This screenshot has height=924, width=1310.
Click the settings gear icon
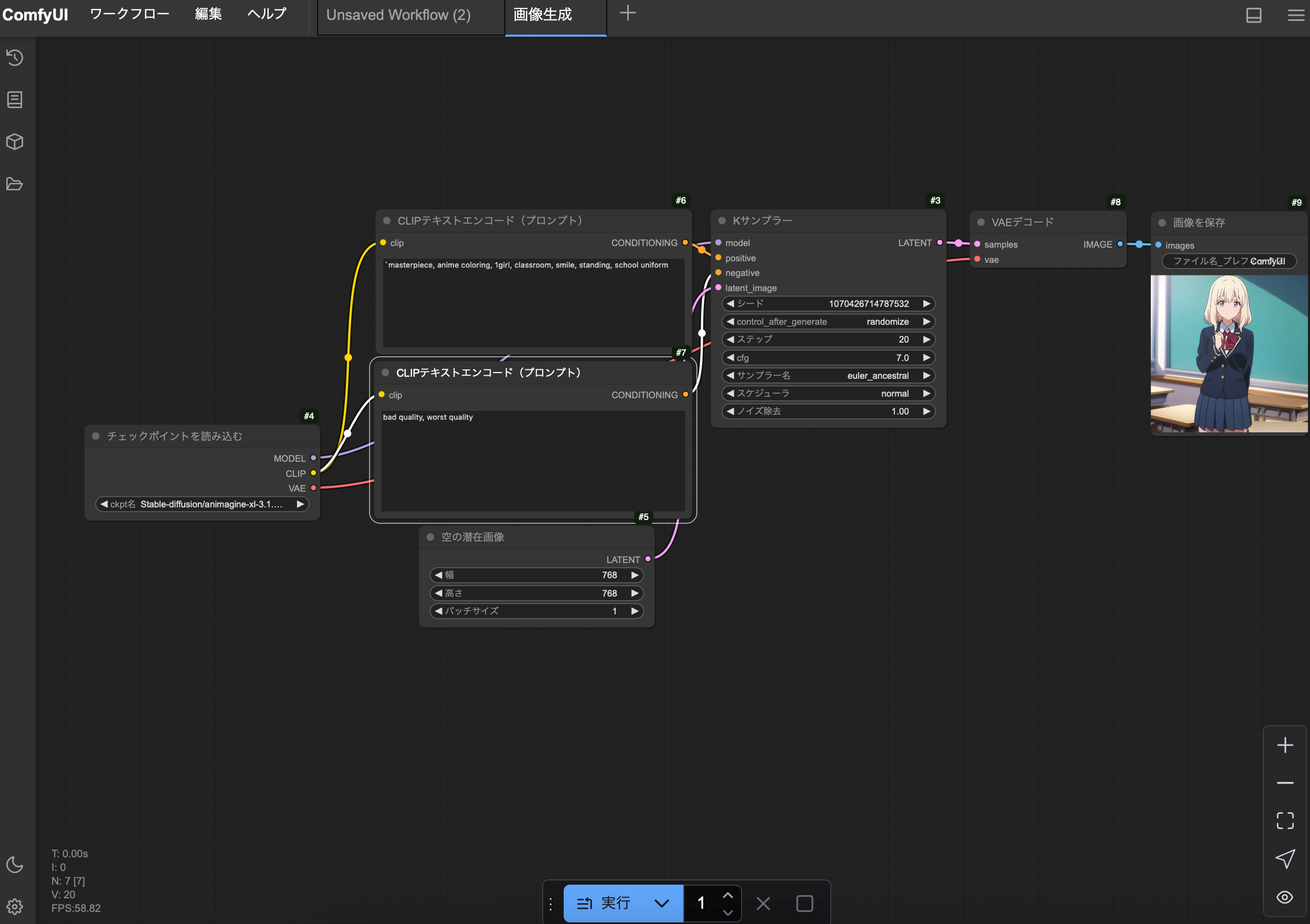point(15,906)
